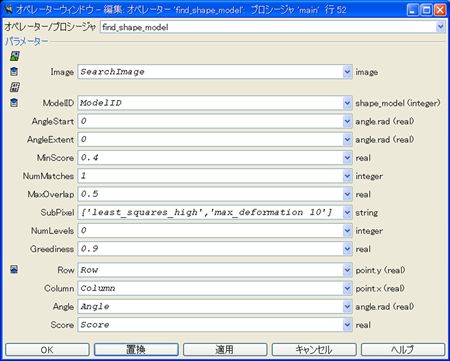Click the ヘルプ (Help) button
The width and height of the screenshot is (450, 361).
pos(403,350)
